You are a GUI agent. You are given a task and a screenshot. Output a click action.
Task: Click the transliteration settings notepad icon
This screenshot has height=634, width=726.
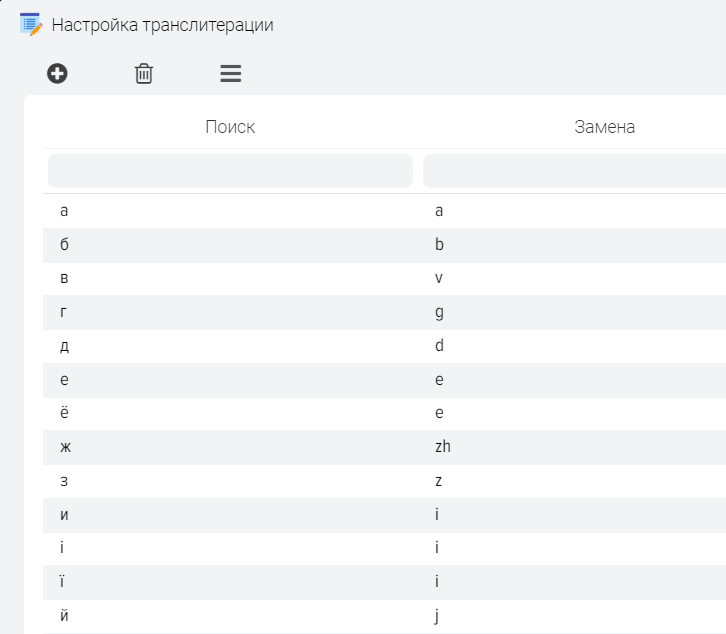30,25
